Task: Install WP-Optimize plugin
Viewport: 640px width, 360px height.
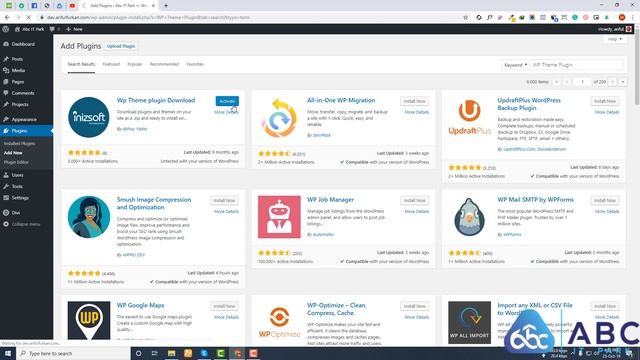Action: tap(414, 306)
